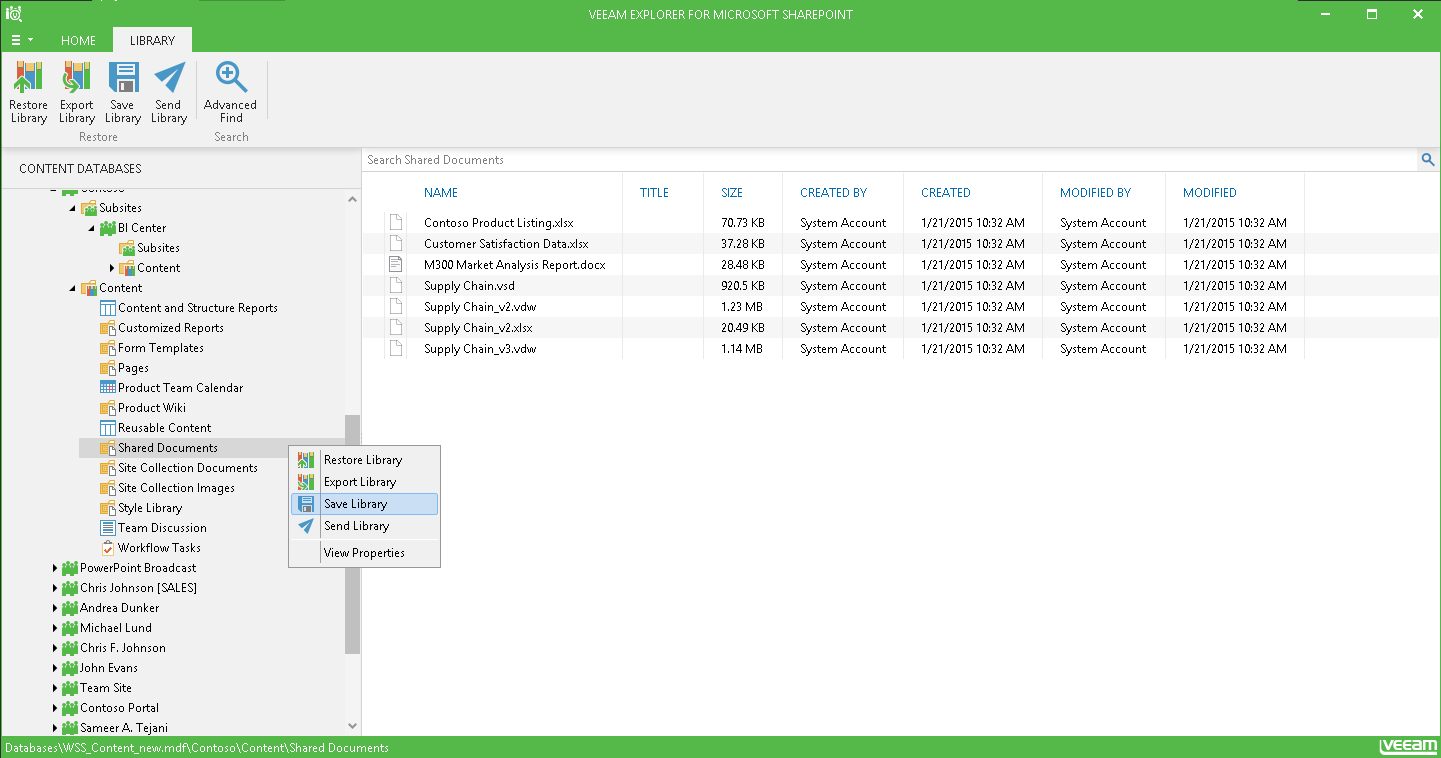Image resolution: width=1441 pixels, height=758 pixels.
Task: Click the database path in the status bar
Action: click(197, 748)
